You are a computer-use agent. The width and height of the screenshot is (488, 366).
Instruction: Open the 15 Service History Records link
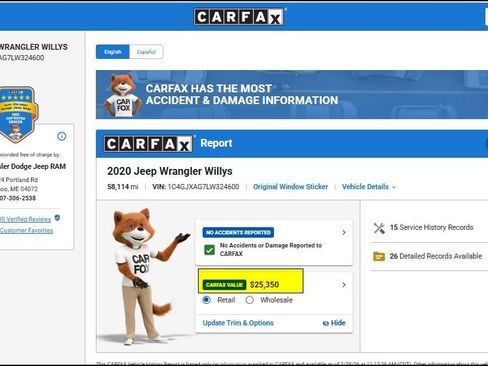(x=431, y=227)
